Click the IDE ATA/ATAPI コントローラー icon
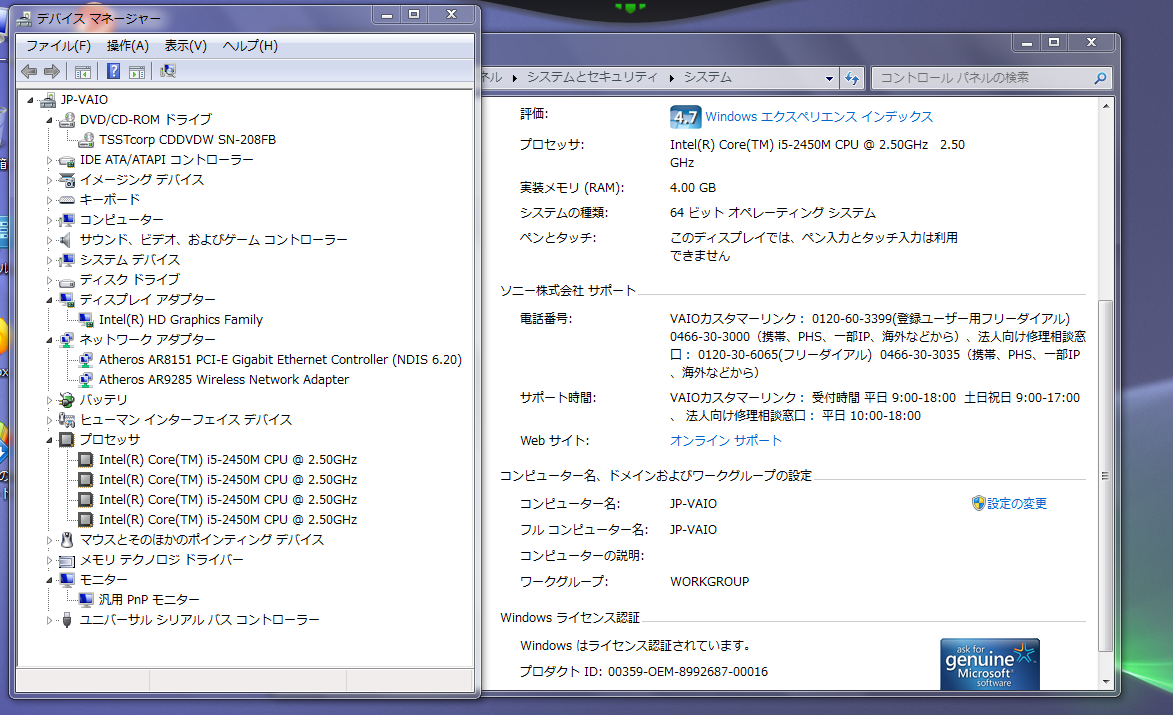 67,160
